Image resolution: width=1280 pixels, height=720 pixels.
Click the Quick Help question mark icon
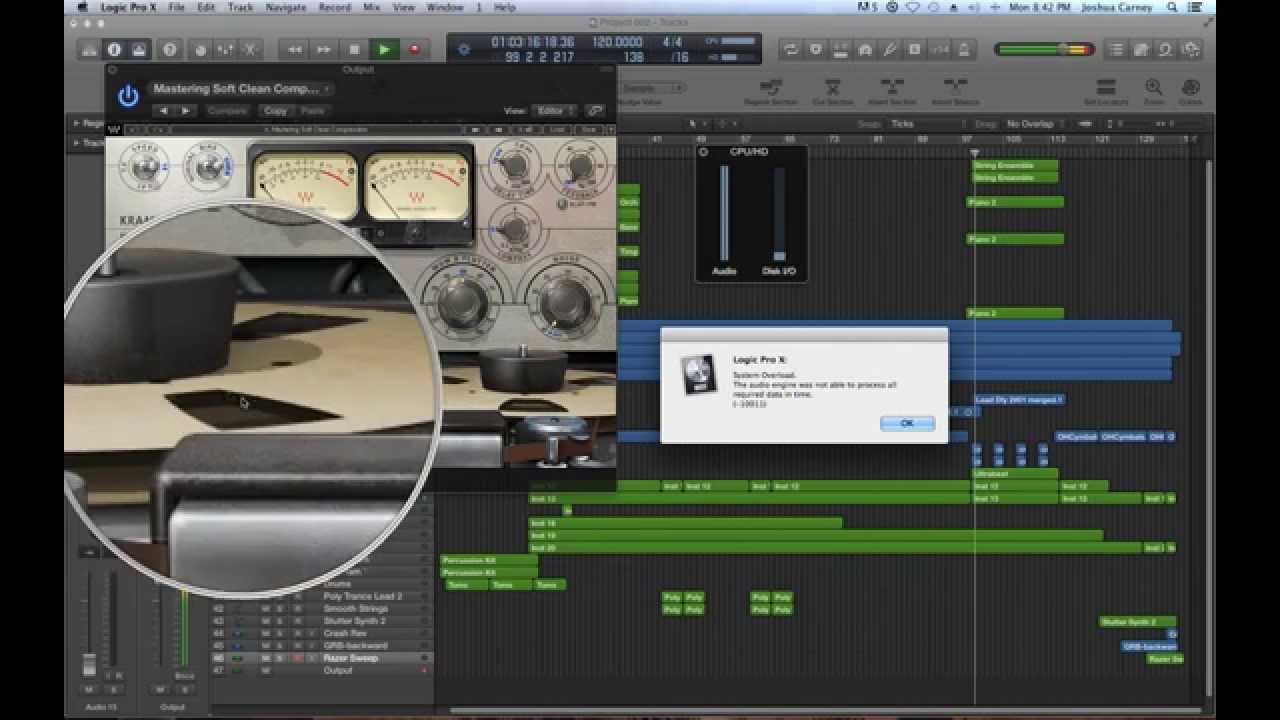[x=169, y=49]
